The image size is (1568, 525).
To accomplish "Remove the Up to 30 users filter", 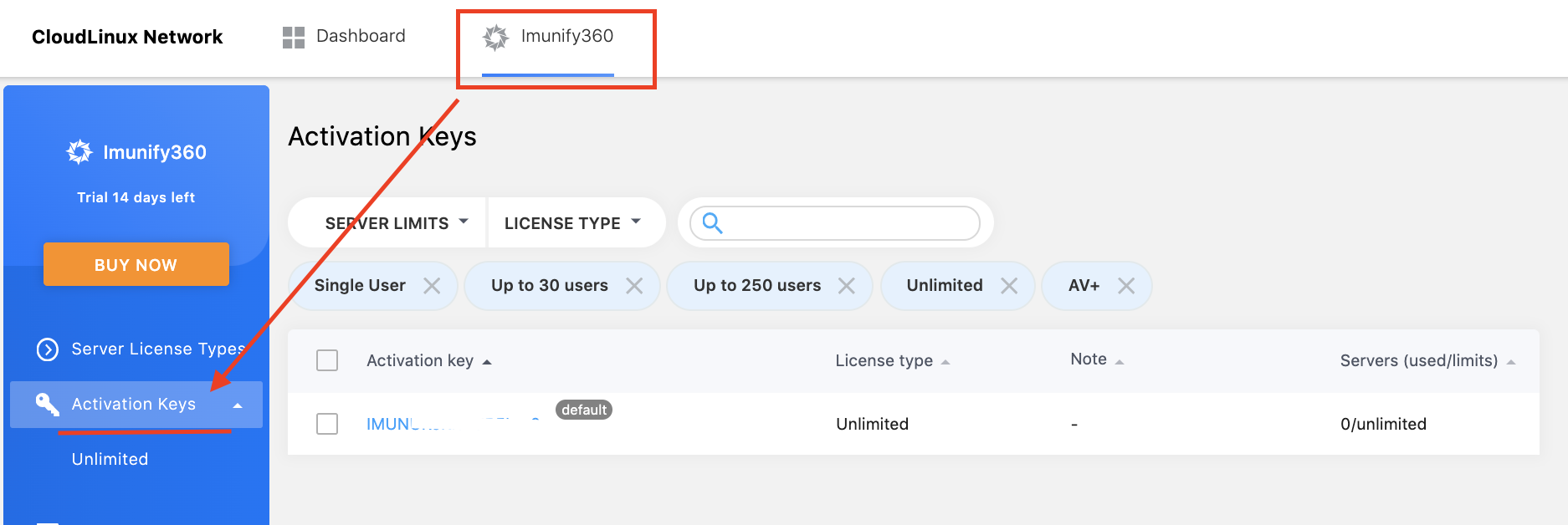I will [x=634, y=286].
